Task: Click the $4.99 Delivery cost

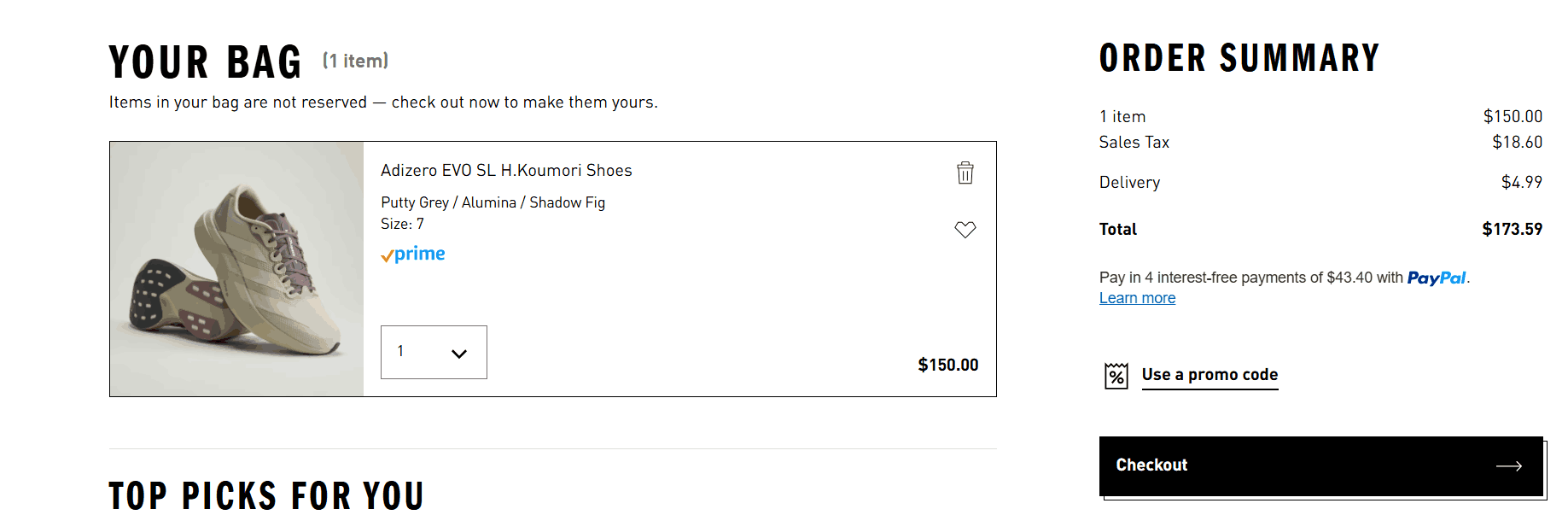Action: point(1521,182)
